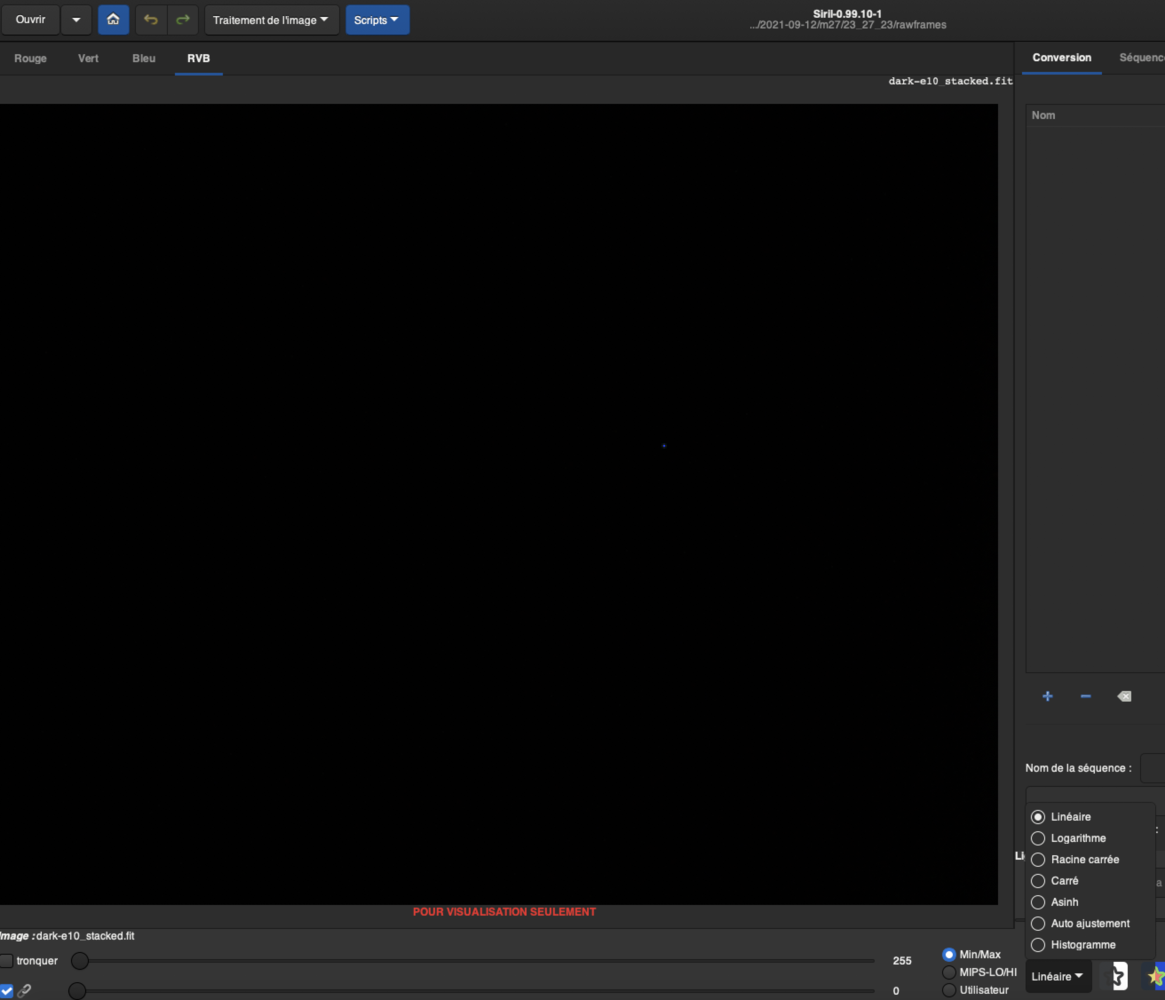
Task: Click the chain link icon near the sliders
Action: pyautogui.click(x=23, y=988)
